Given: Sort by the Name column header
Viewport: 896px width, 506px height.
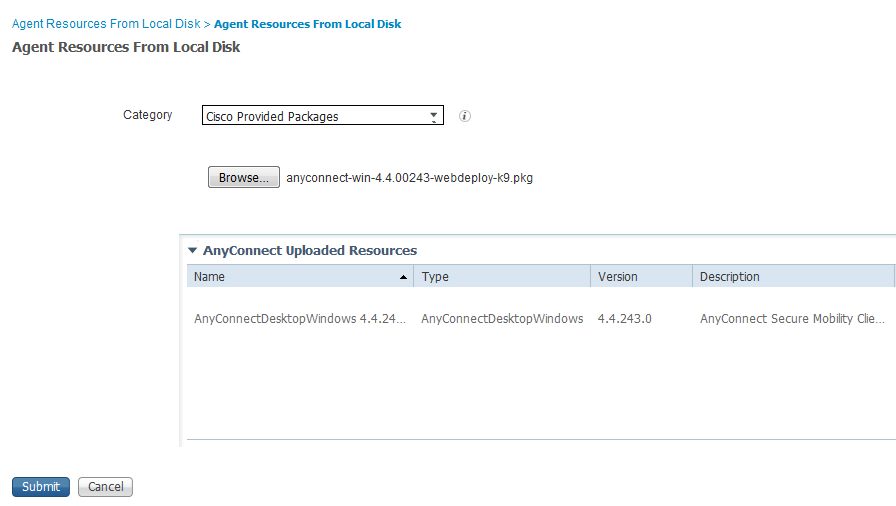Looking at the screenshot, I should point(300,276).
